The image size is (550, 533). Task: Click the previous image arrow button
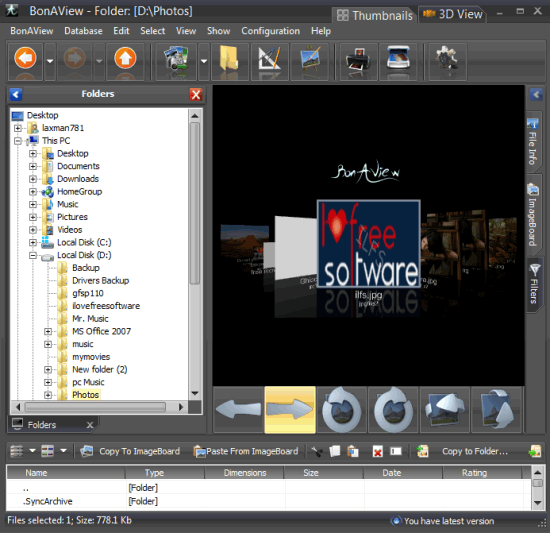(x=239, y=410)
